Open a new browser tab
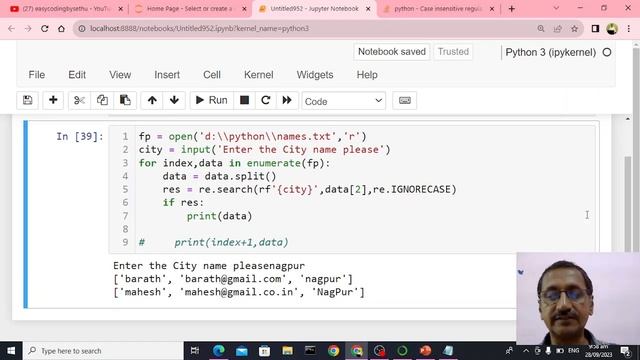Screen dimensions: 640x360 coord(511,9)
